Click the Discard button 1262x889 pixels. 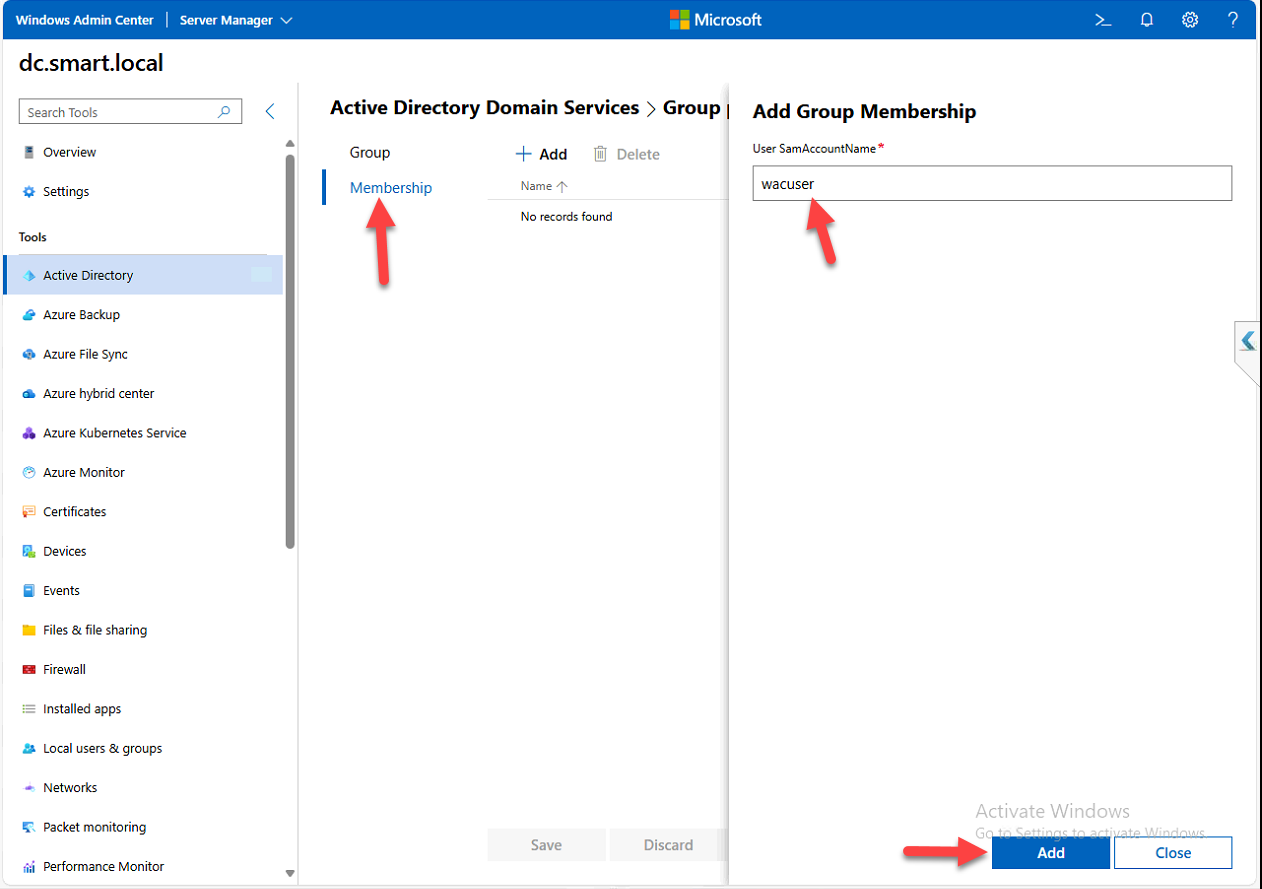click(669, 845)
